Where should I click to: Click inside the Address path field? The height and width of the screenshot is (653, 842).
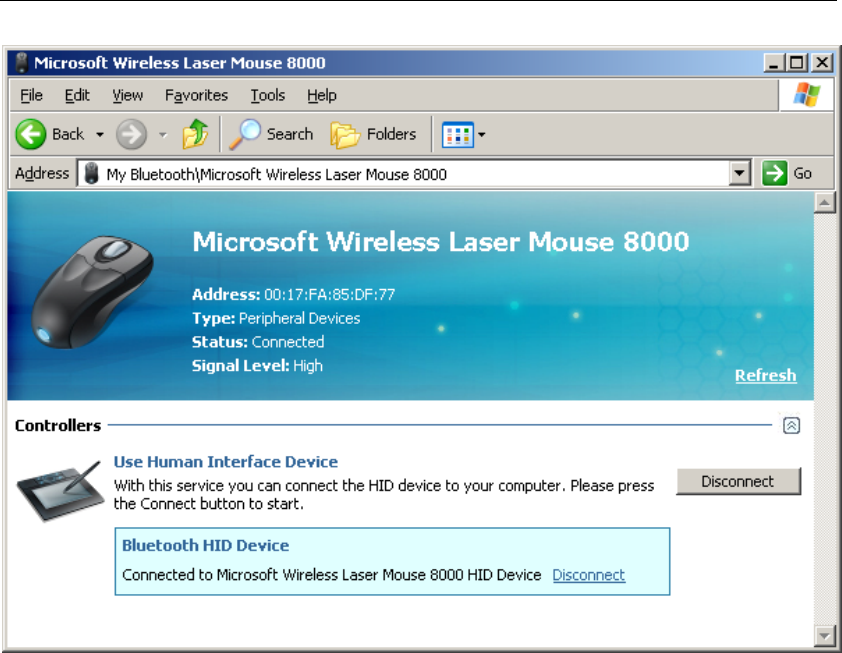tap(413, 173)
